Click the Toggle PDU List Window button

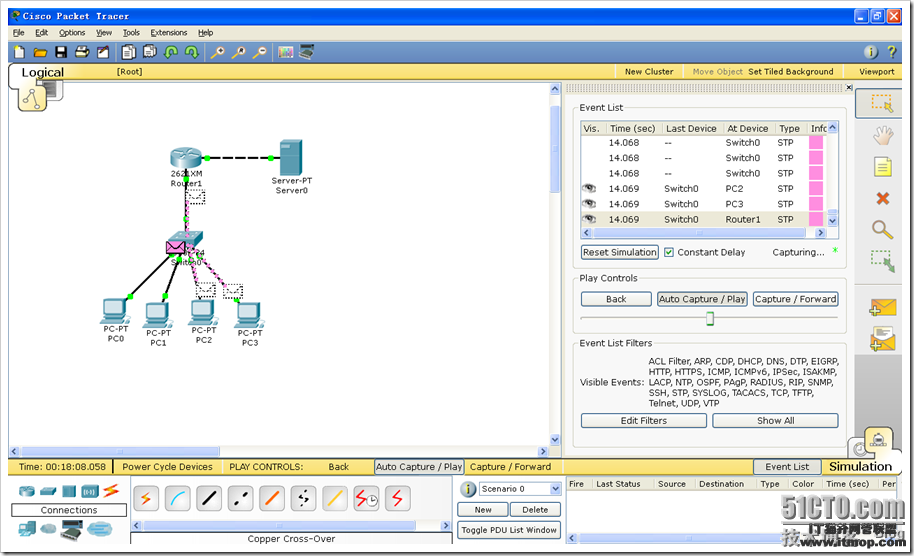pos(509,530)
